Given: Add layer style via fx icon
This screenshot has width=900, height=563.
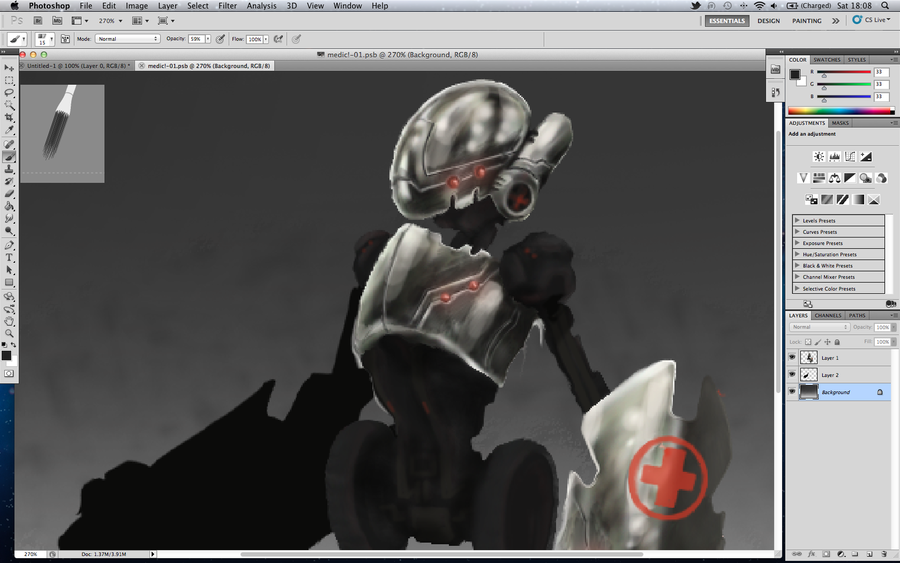Looking at the screenshot, I should (x=812, y=554).
